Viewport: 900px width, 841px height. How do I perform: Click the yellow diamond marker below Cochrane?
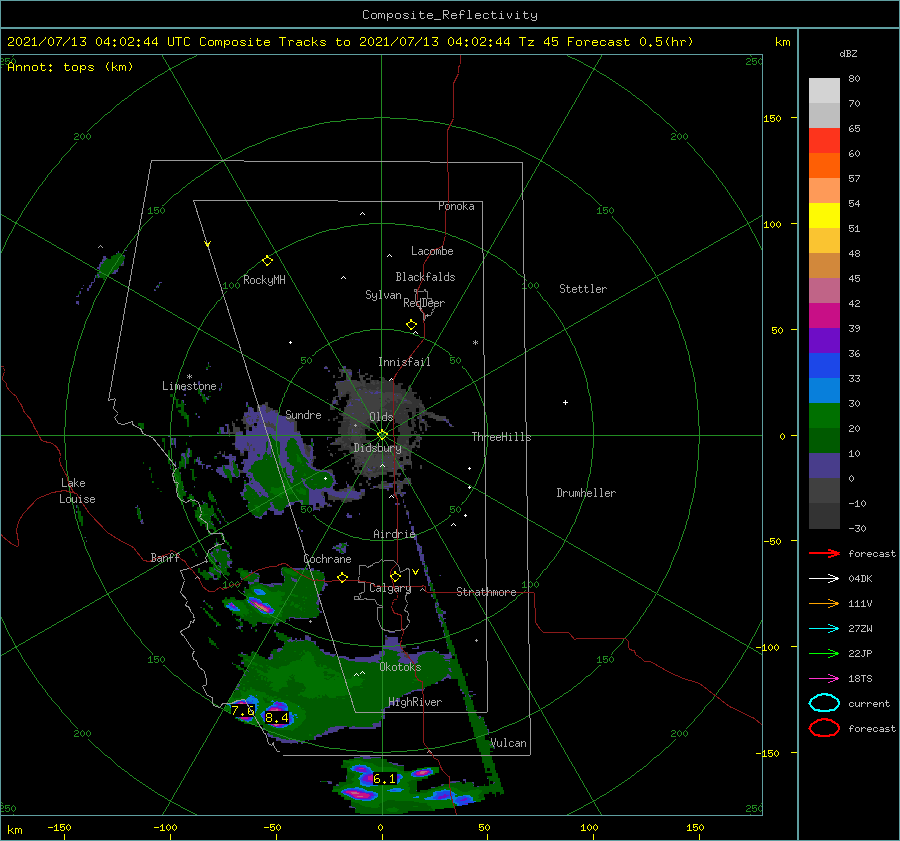tap(343, 577)
